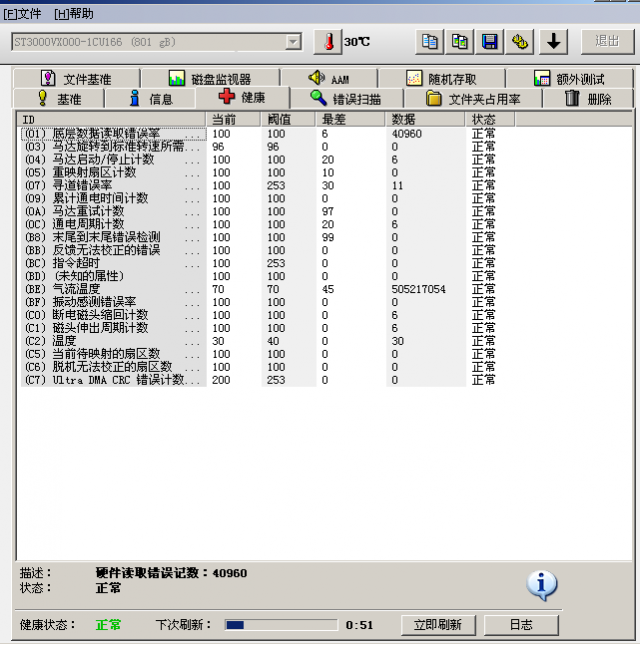Click the yellow folder 文件夹占用率 icon
This screenshot has width=640, height=645.
pyautogui.click(x=434, y=99)
